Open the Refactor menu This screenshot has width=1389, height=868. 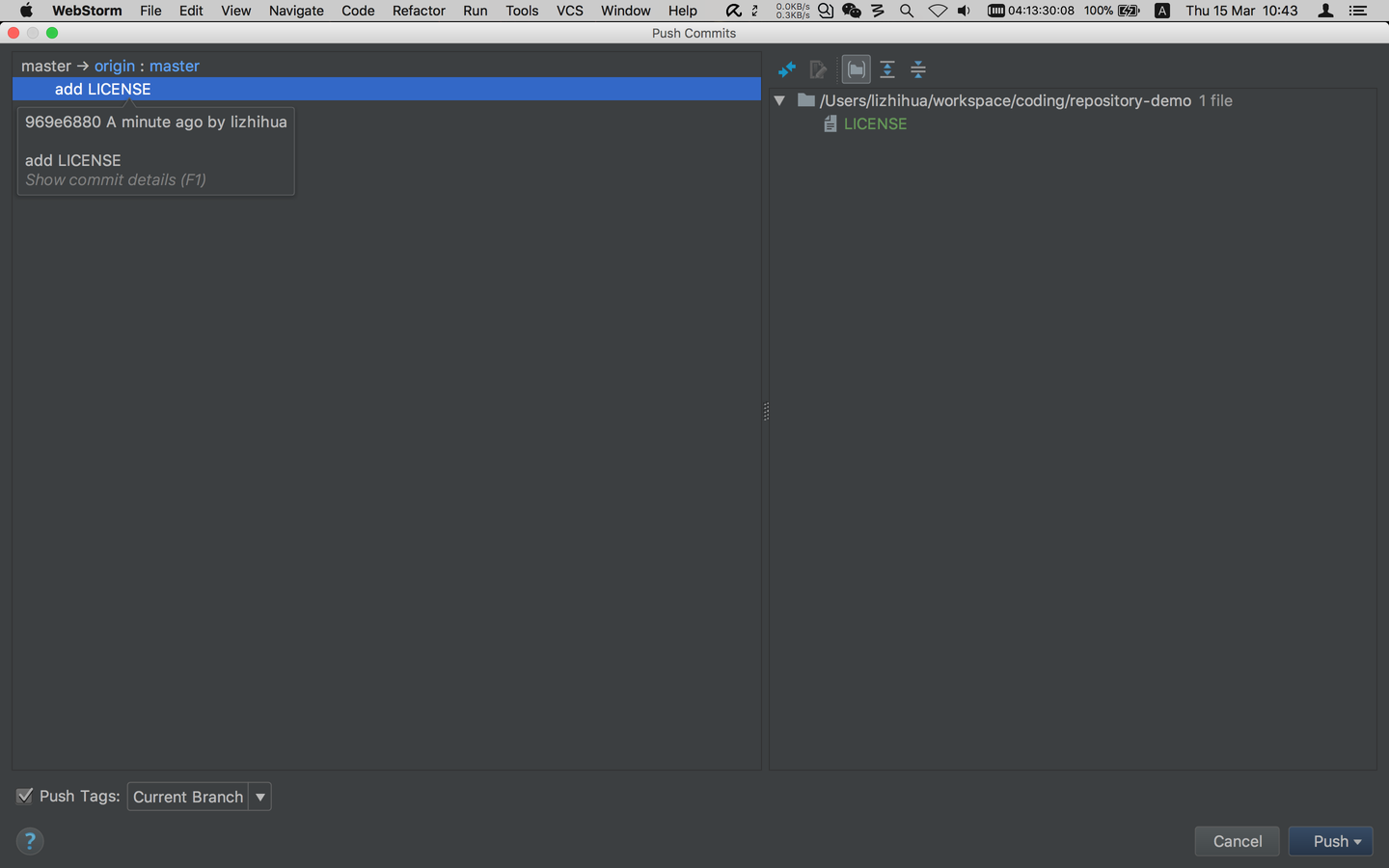click(418, 11)
